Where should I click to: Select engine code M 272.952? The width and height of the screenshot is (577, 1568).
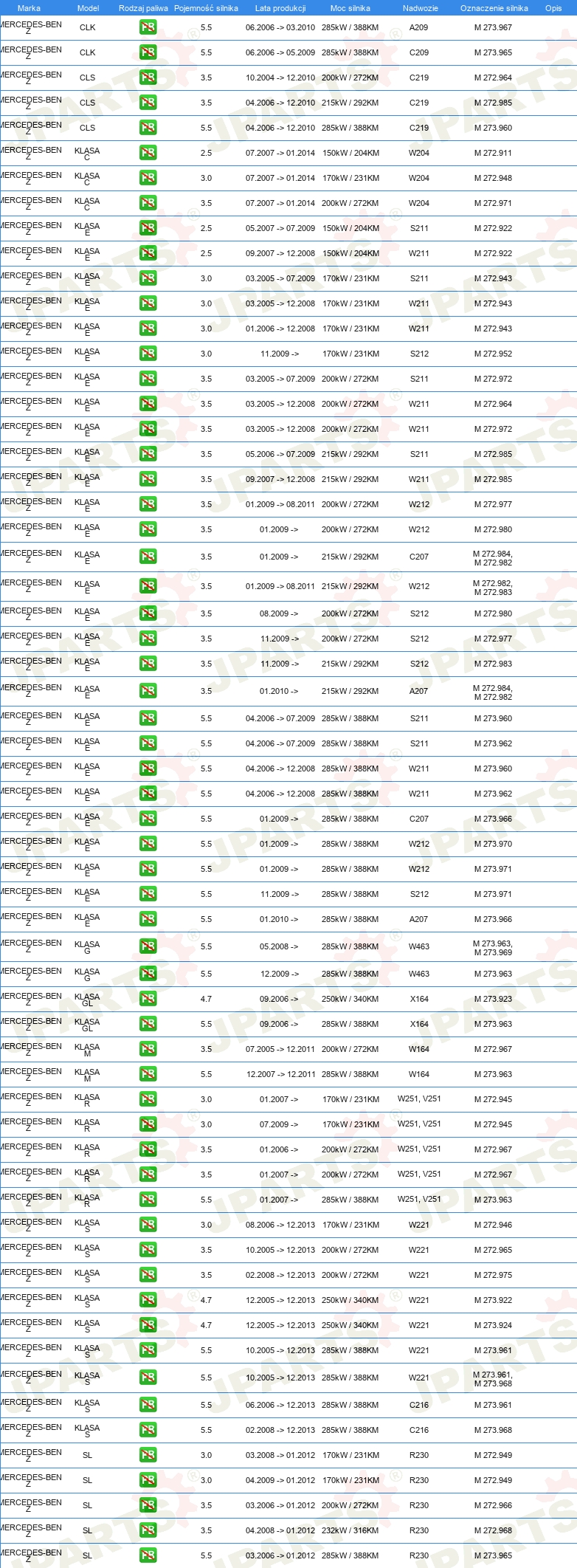click(493, 354)
